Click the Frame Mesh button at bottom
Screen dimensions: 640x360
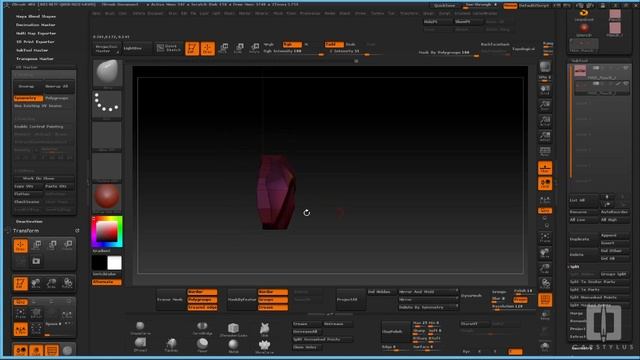tap(170, 300)
